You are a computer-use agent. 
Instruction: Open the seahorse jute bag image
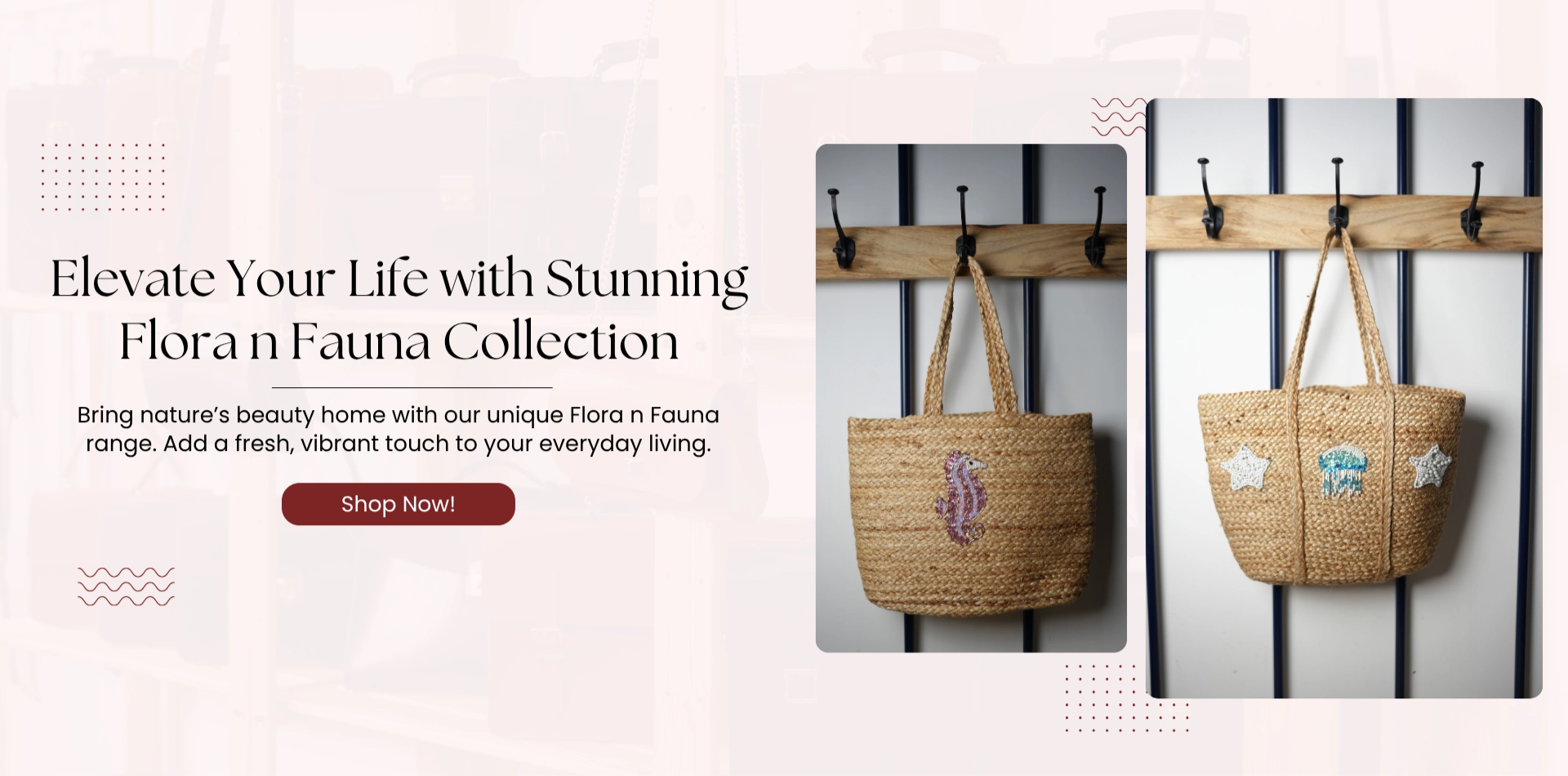(971, 398)
